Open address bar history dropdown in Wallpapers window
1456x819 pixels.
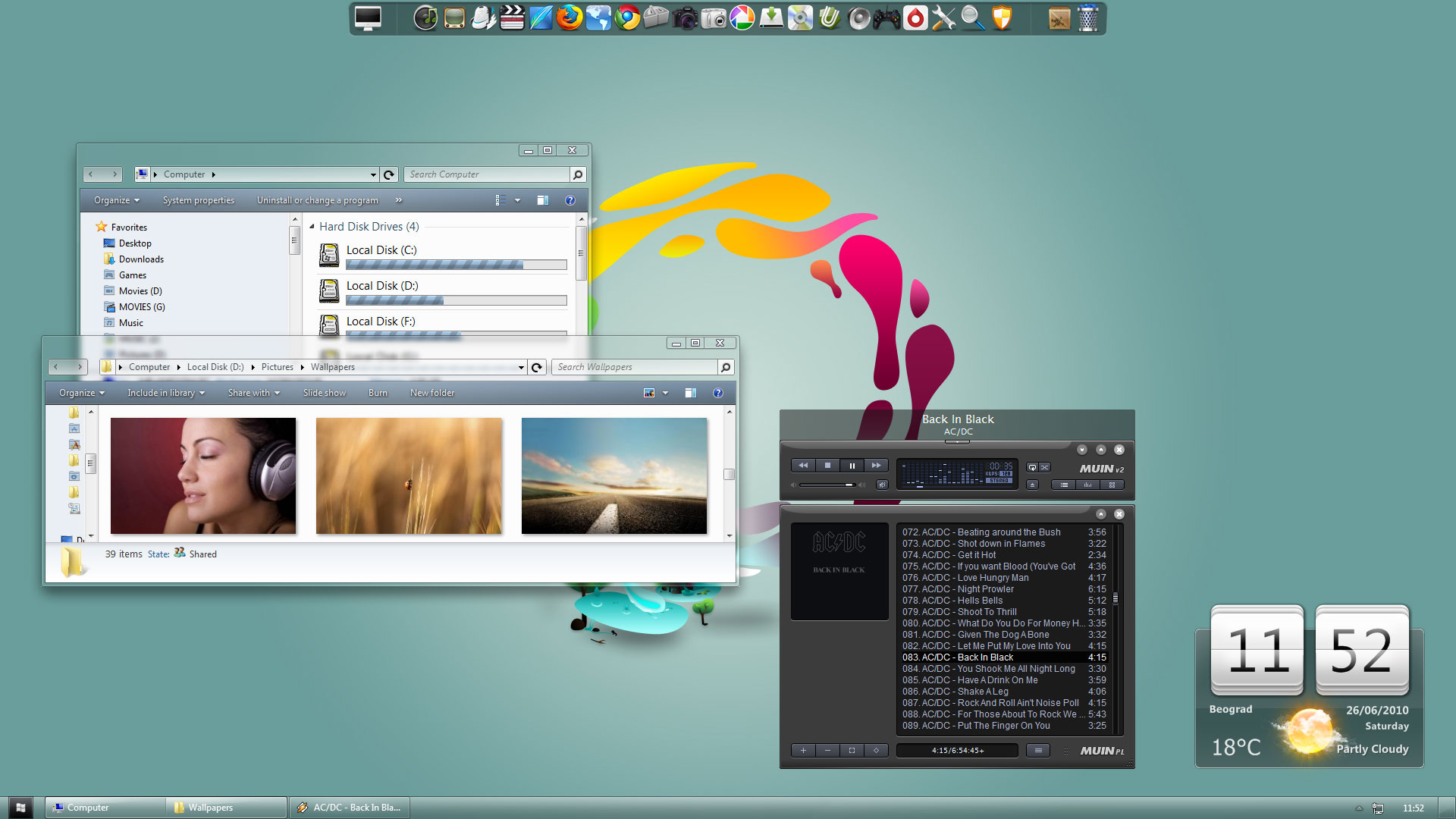point(521,367)
